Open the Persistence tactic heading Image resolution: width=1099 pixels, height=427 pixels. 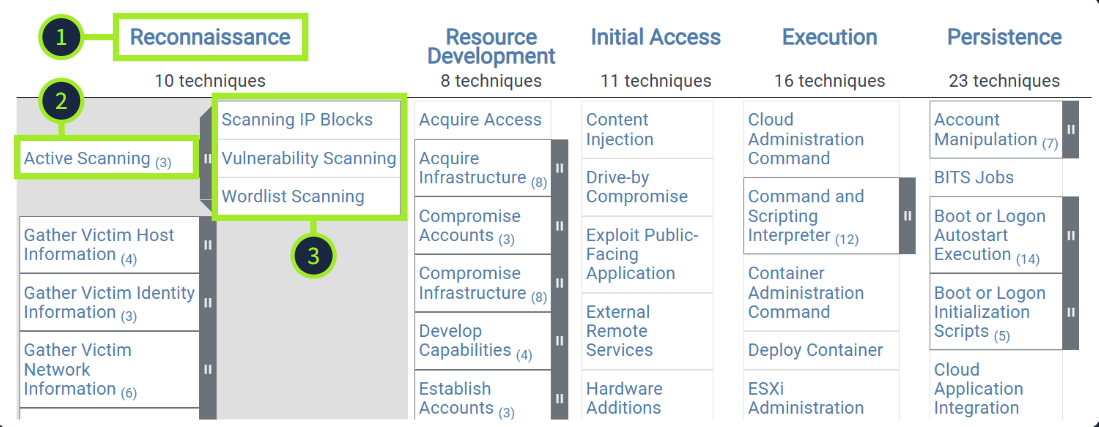[1004, 37]
